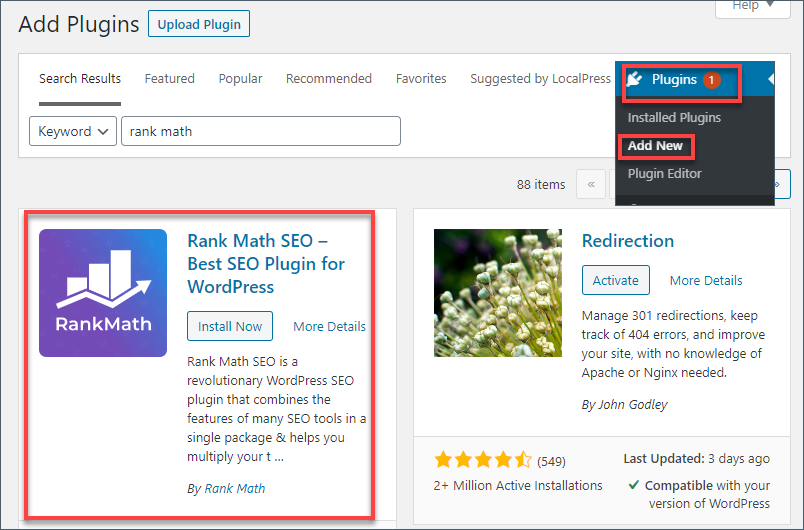
Task: Open the Help dropdown tab
Action: (753, 7)
